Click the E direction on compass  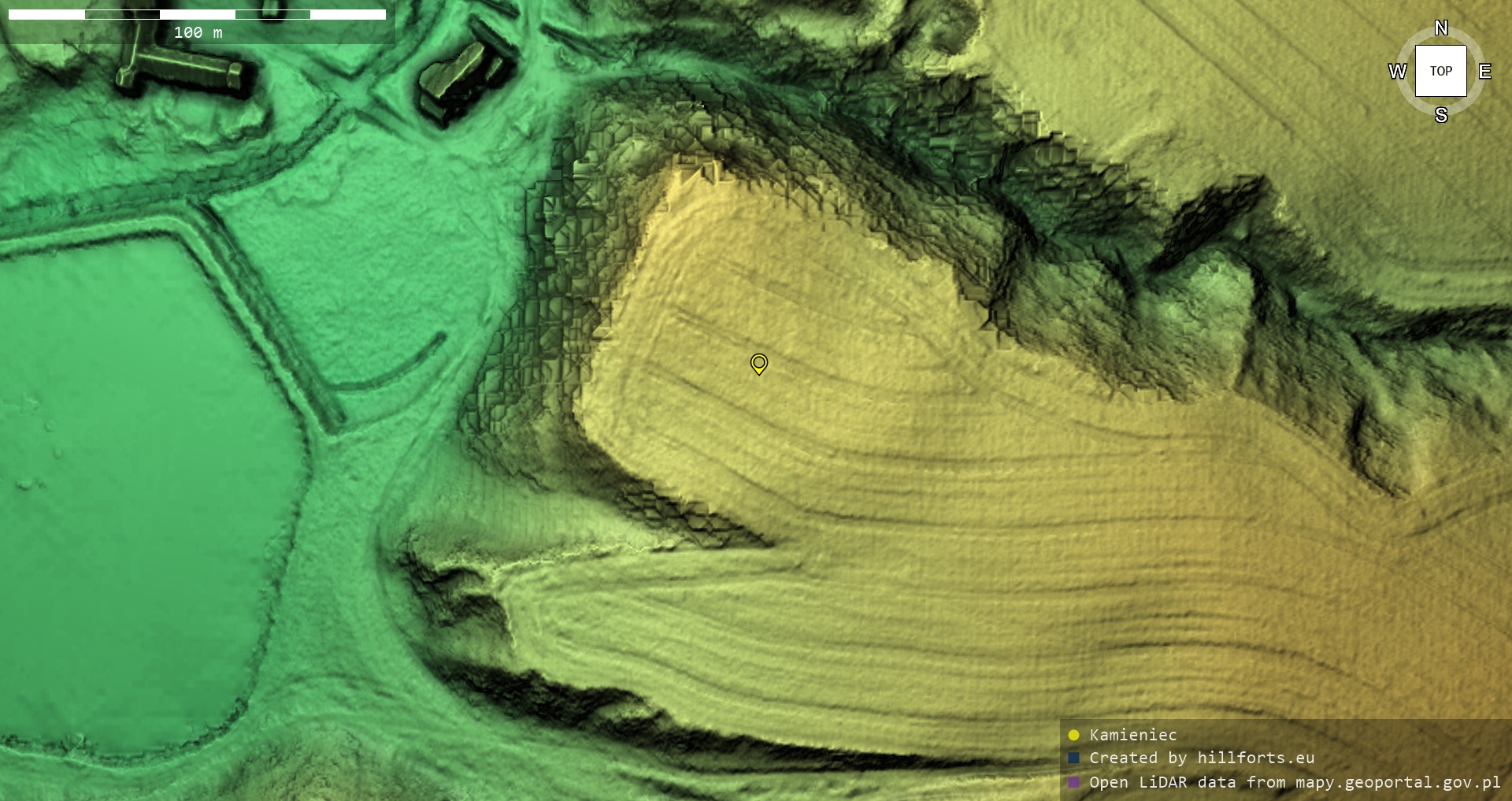[1484, 72]
